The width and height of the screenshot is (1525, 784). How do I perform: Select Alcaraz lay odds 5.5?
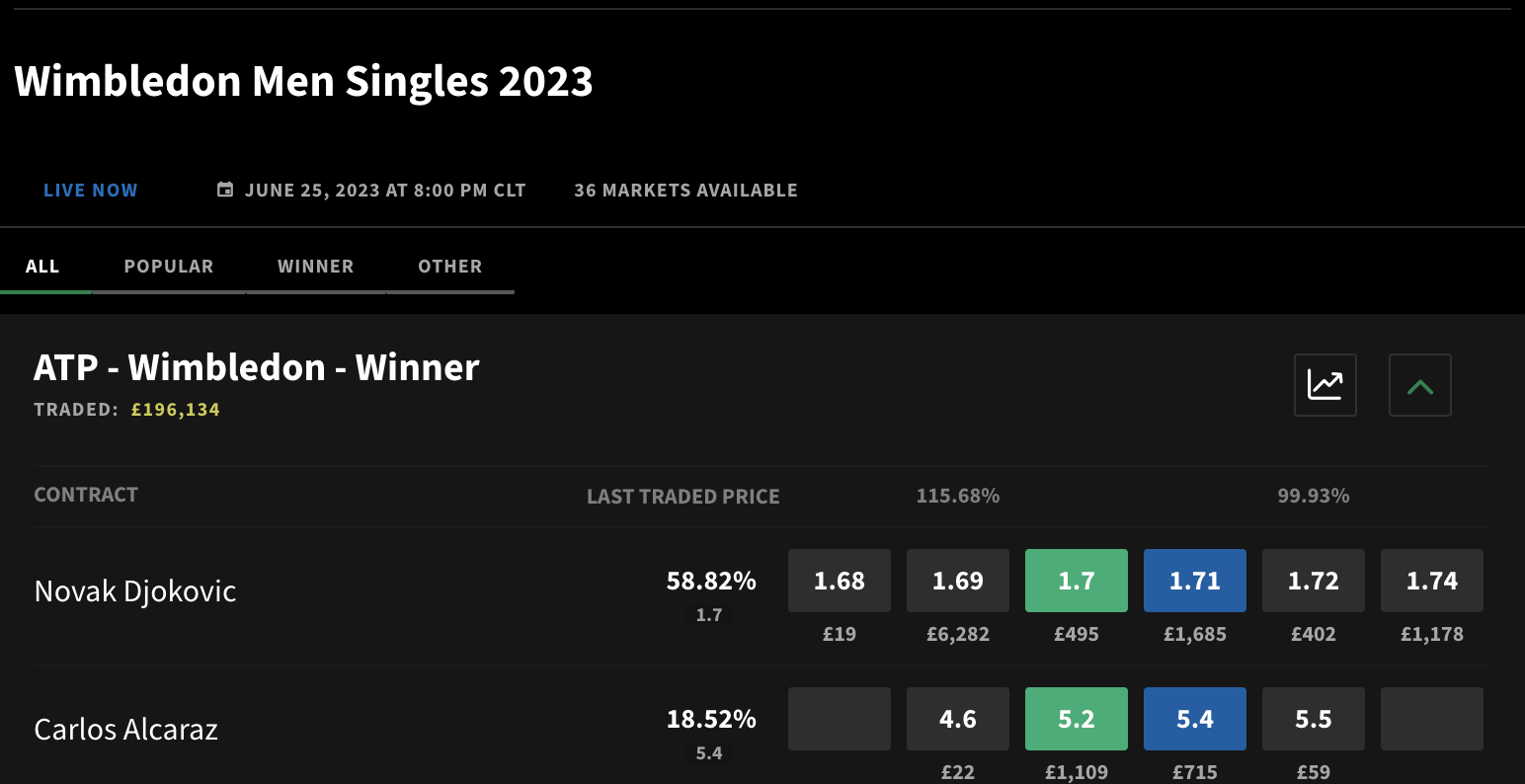tap(1314, 719)
